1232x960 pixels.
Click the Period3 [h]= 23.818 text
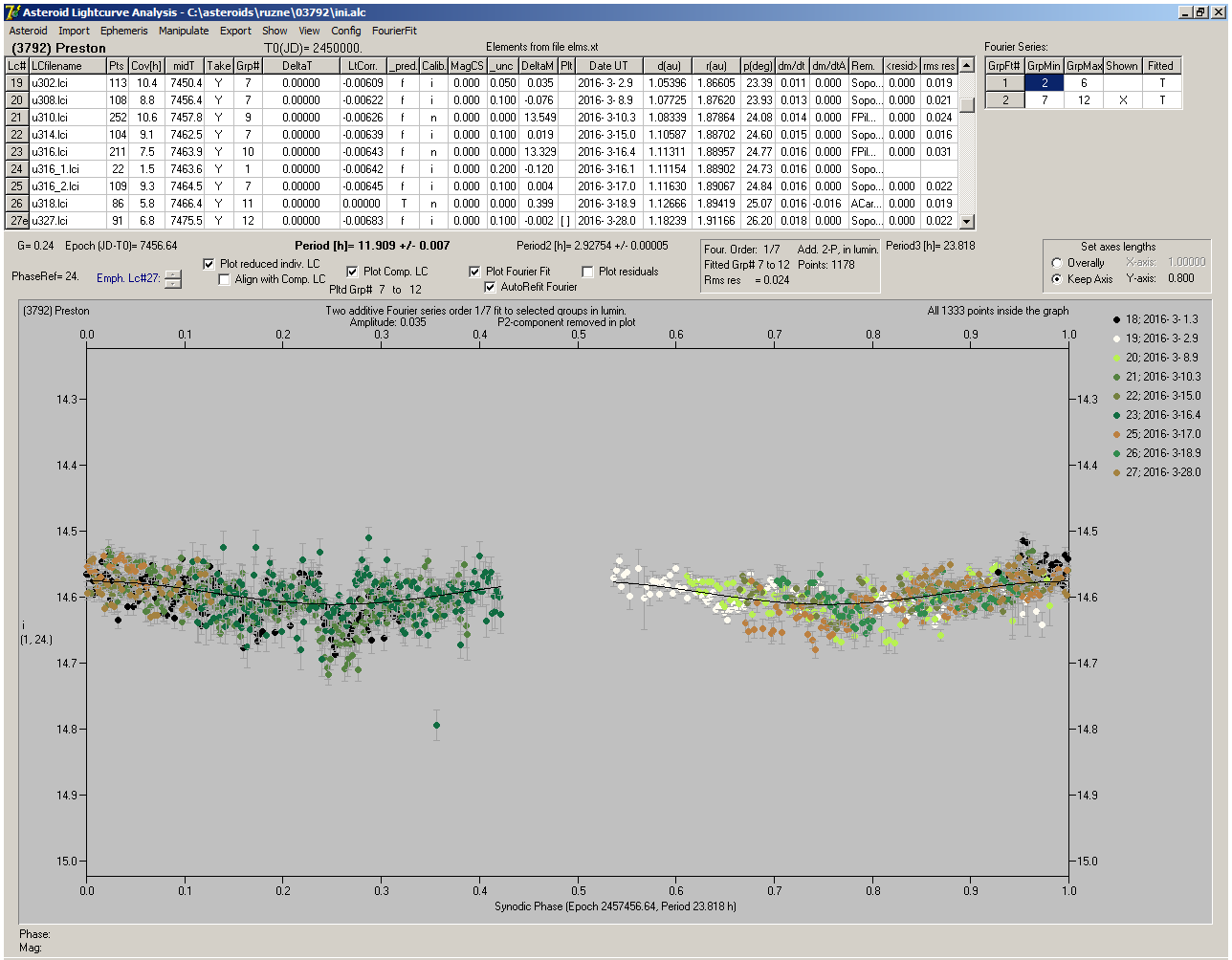tap(931, 246)
